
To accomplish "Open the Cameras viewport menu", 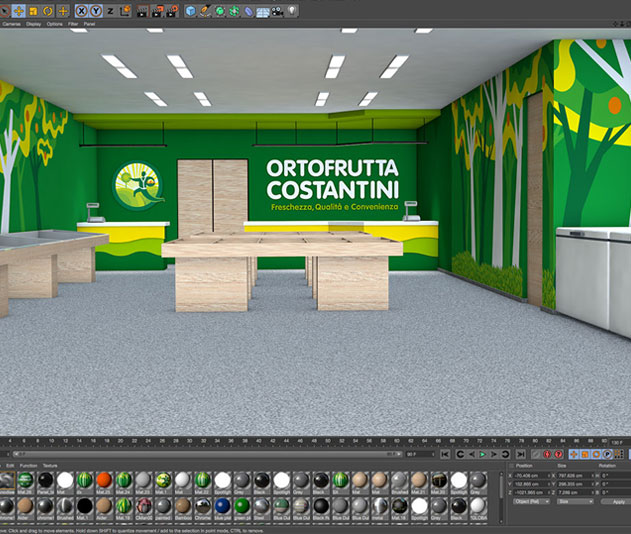I will 11,24.
